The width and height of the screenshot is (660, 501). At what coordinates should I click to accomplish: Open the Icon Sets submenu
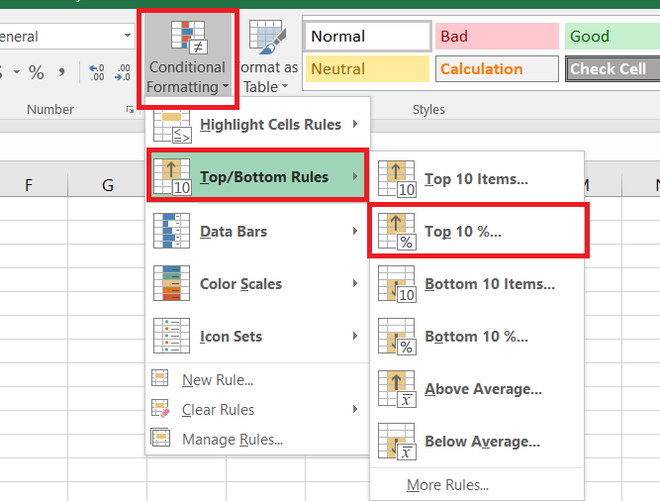click(258, 336)
